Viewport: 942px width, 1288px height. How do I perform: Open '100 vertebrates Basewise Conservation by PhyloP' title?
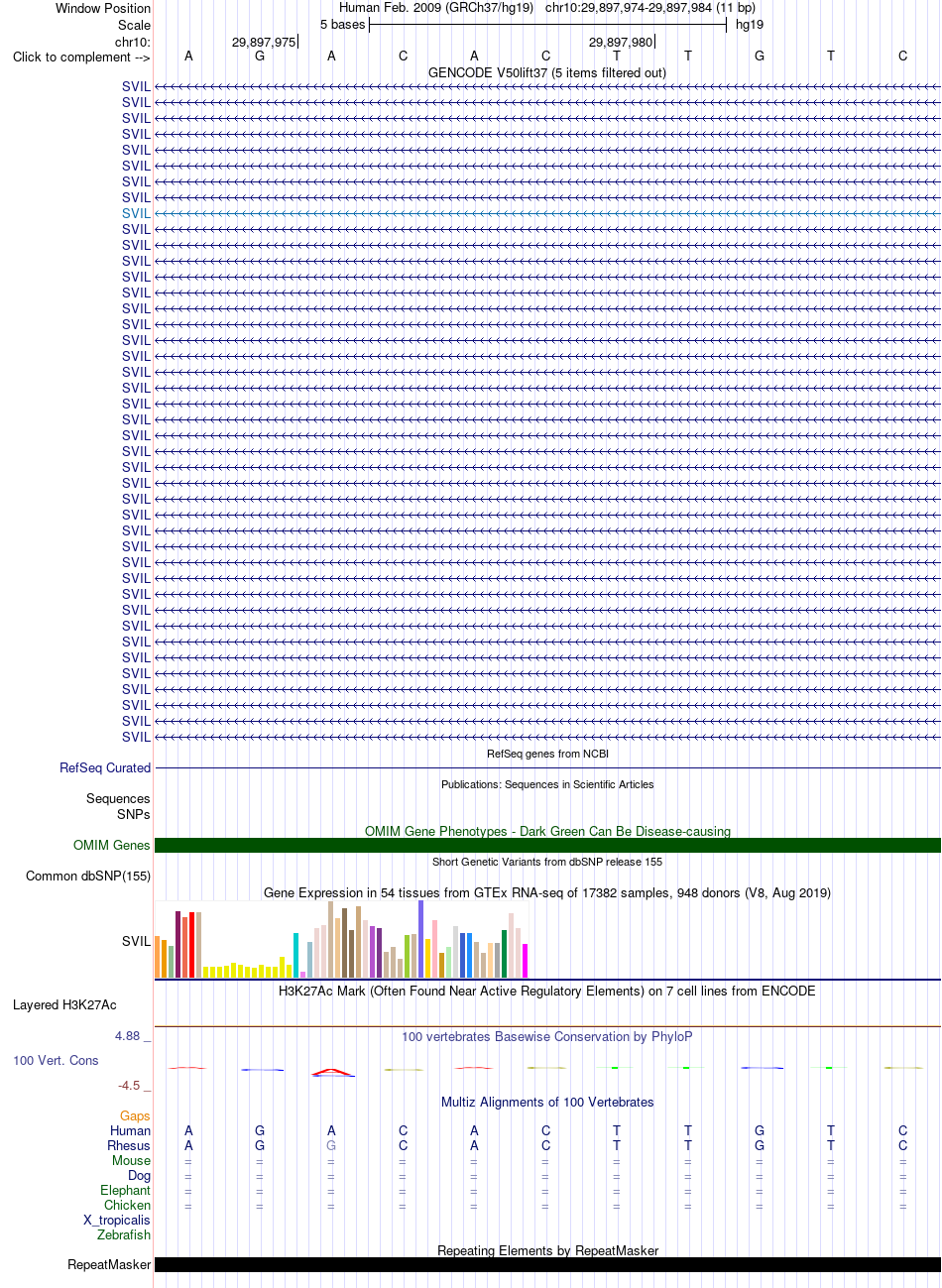[547, 1036]
